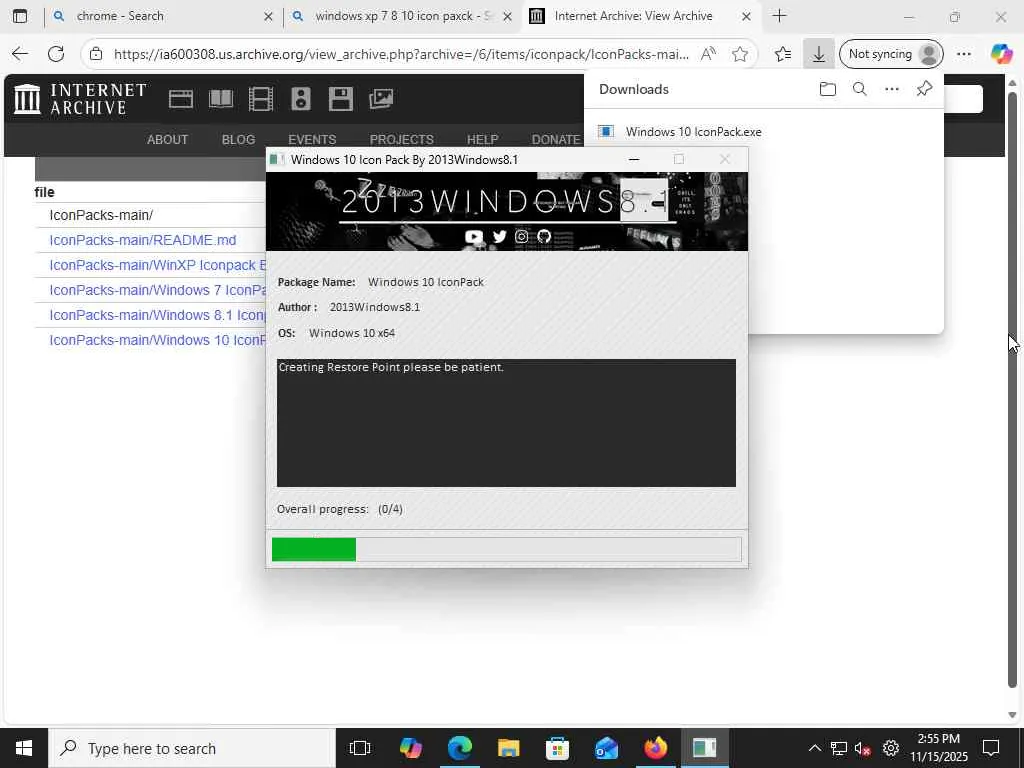The image size is (1024, 768).
Task: Visit YouTube icon in installer banner
Action: 474,237
